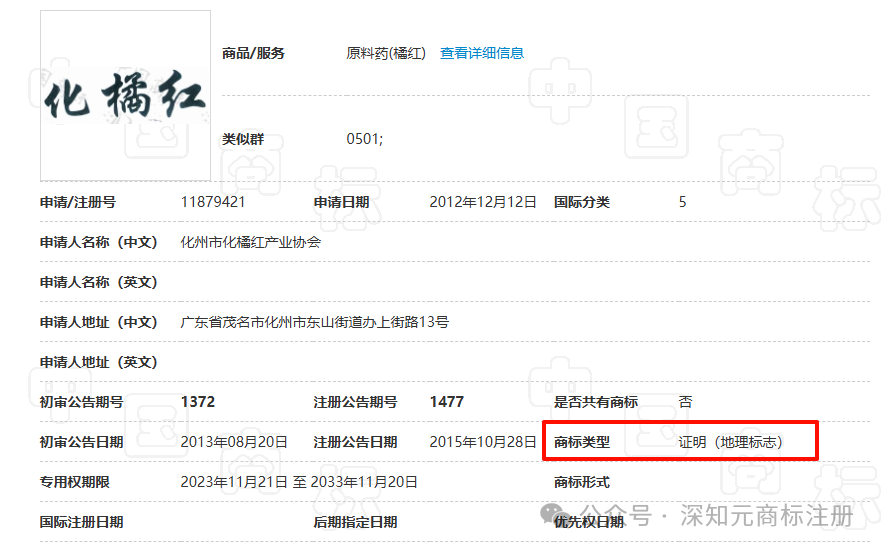This screenshot has height=550, width=881.
Task: Click preliminary announcement date 2013年08月20日
Action: click(x=234, y=442)
